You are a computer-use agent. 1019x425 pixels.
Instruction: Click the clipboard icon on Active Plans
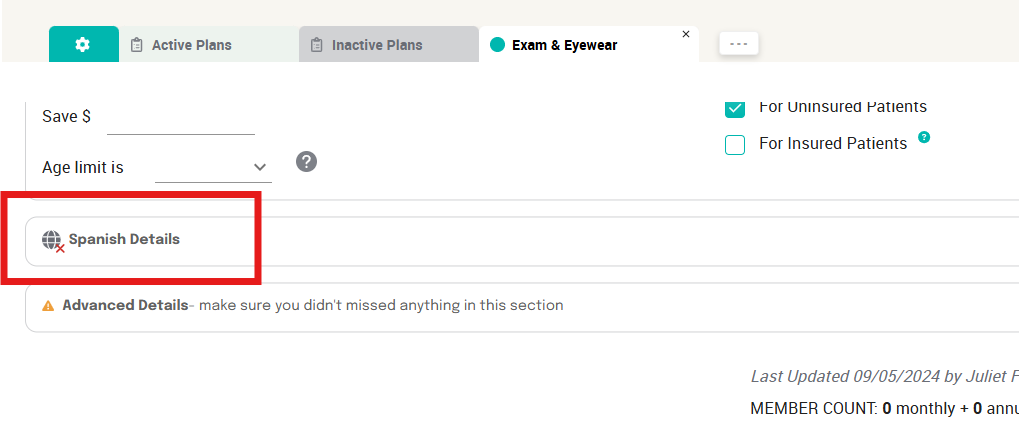pyautogui.click(x=137, y=45)
